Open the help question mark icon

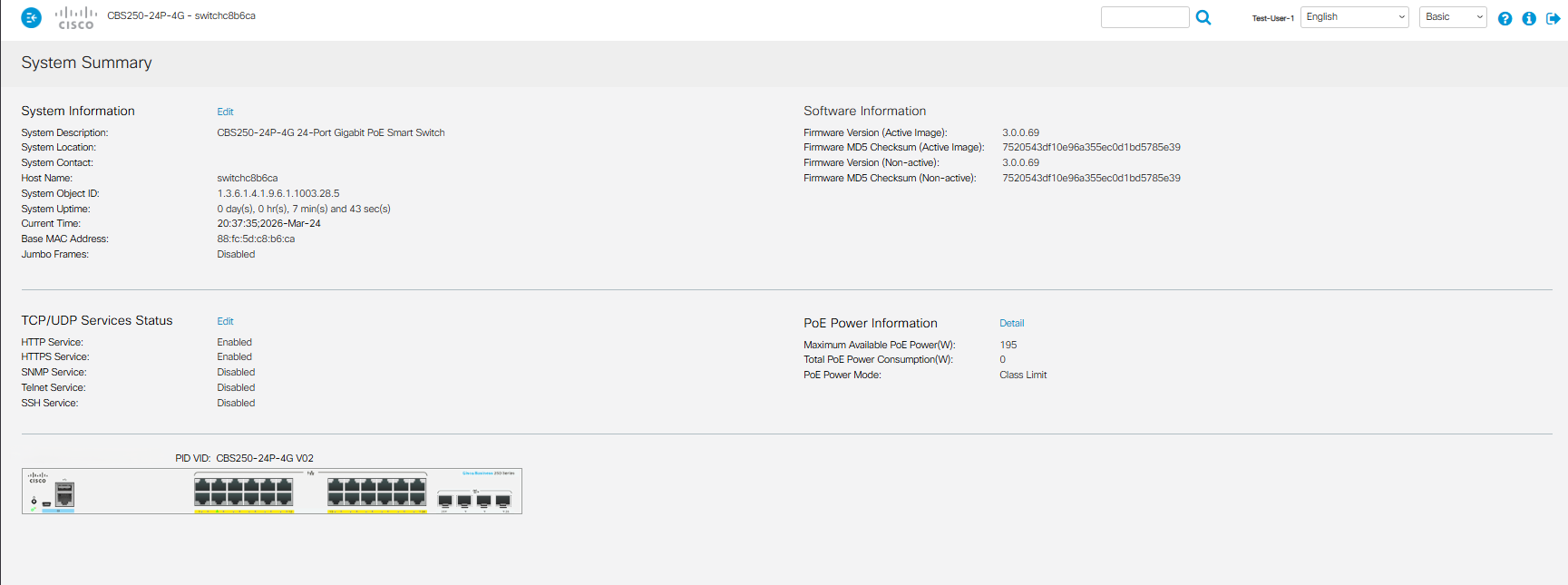click(x=1505, y=18)
